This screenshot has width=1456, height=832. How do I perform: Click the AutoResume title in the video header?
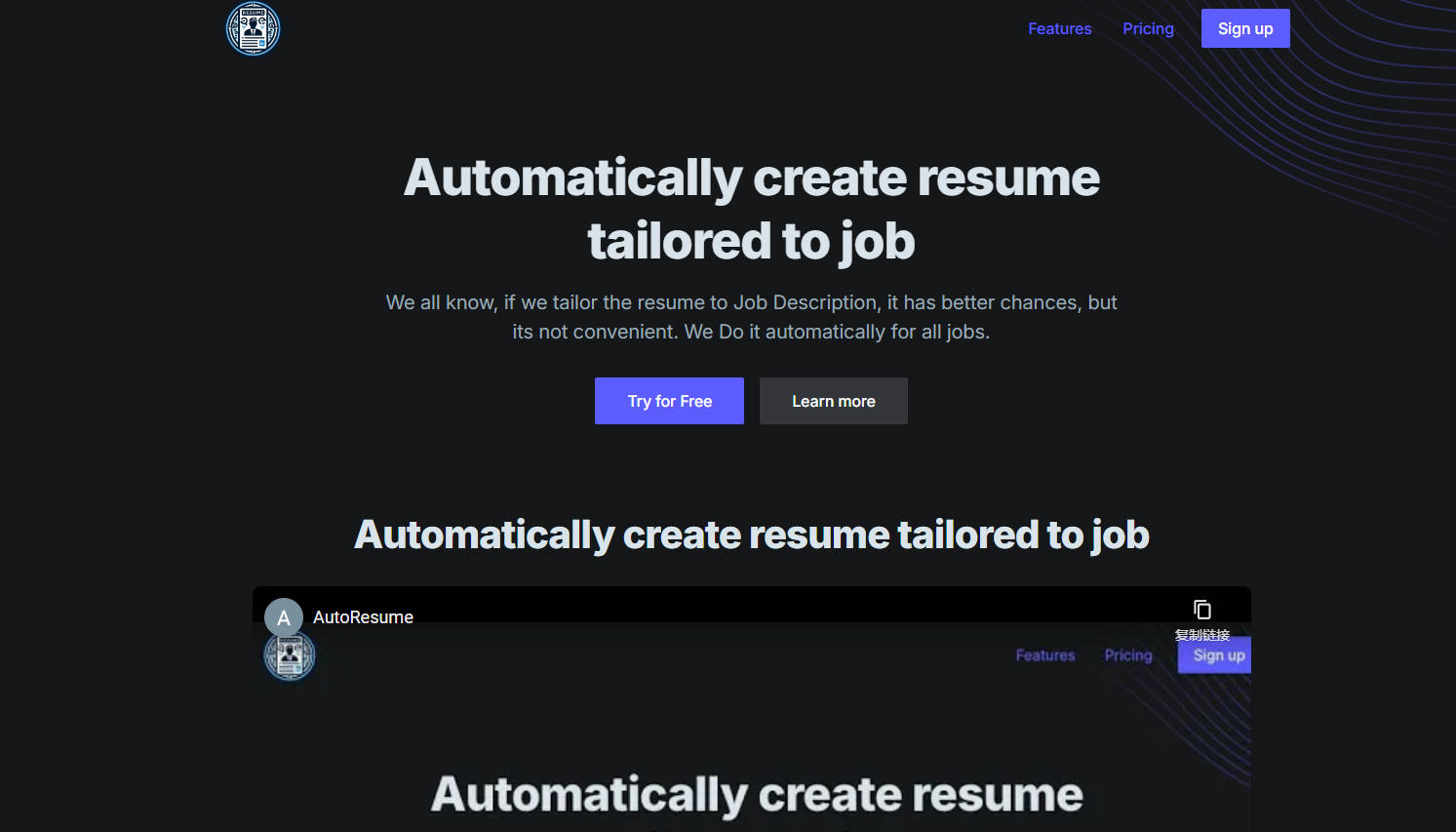tap(363, 616)
